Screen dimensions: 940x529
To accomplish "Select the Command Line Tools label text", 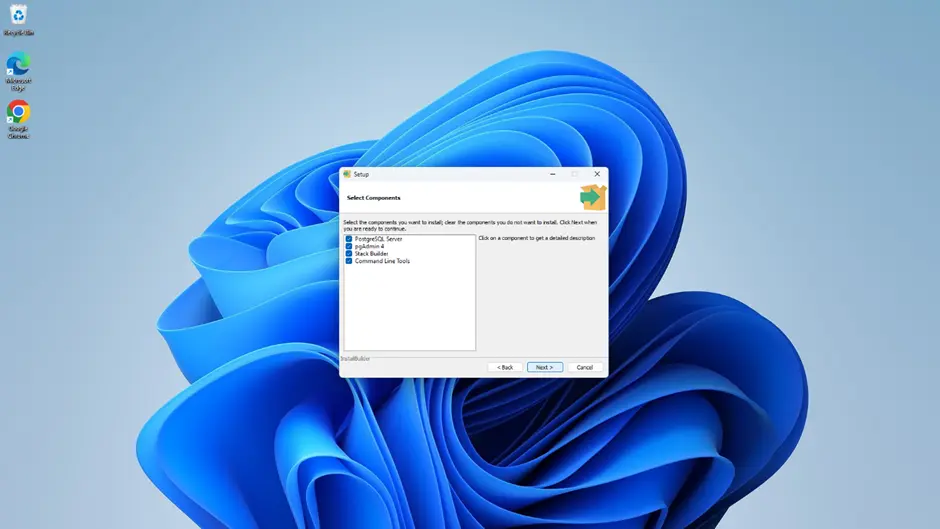I will click(x=382, y=261).
